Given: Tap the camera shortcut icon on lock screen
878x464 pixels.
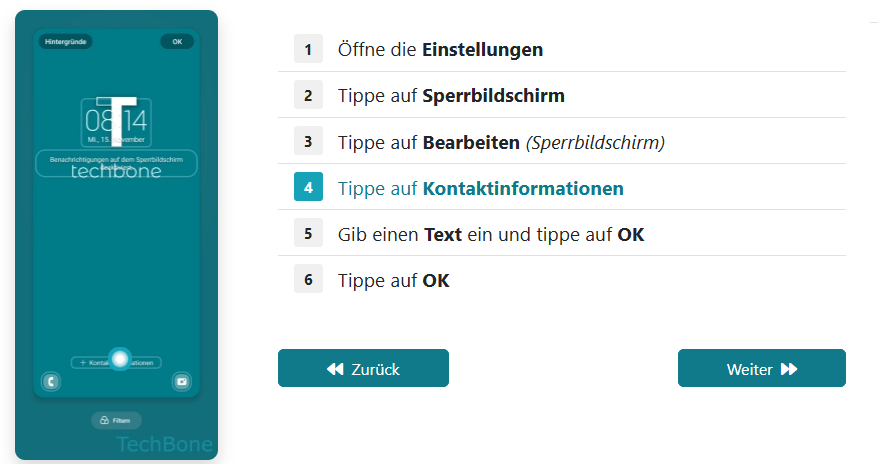Looking at the screenshot, I should (x=181, y=381).
